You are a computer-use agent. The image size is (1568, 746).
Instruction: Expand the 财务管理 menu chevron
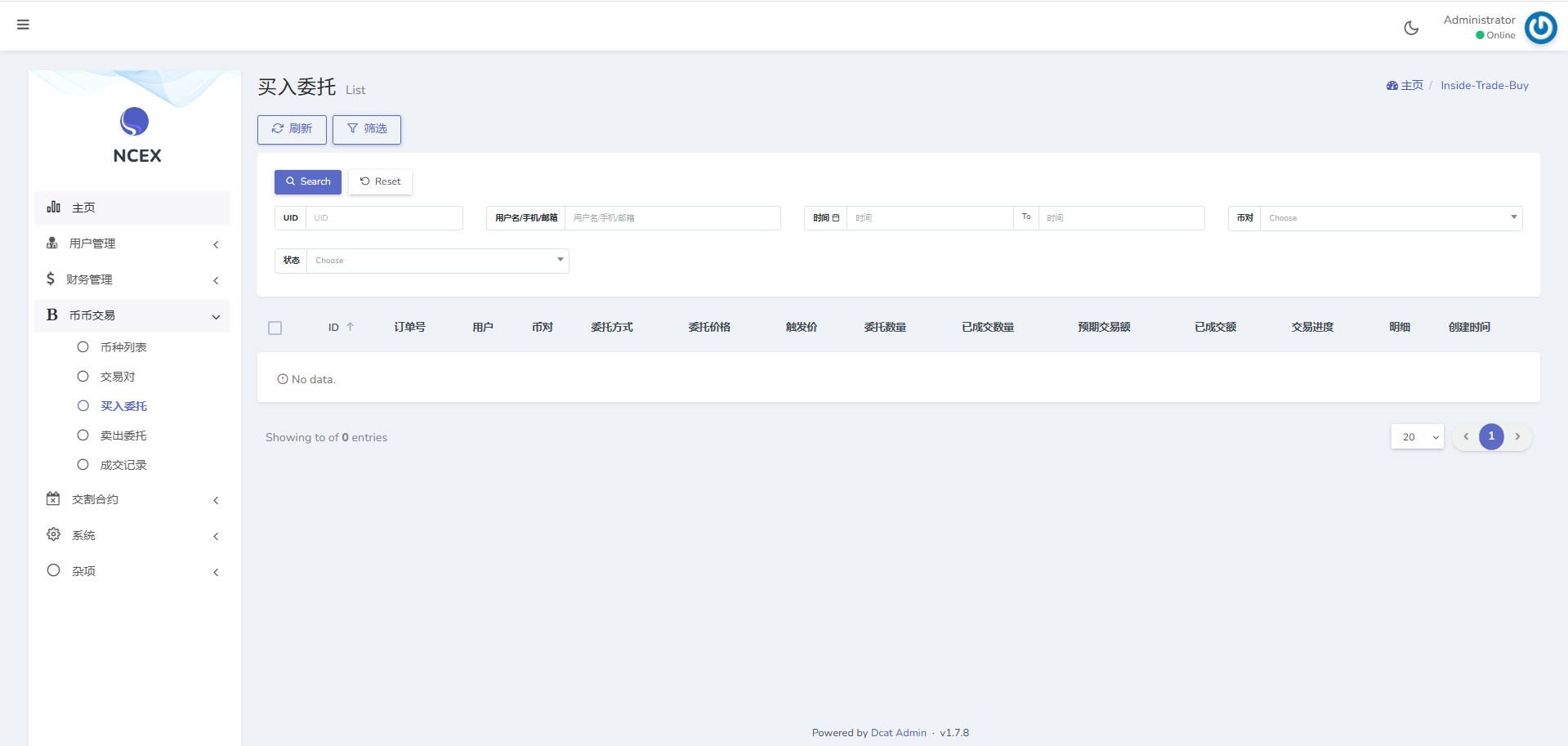tap(216, 280)
